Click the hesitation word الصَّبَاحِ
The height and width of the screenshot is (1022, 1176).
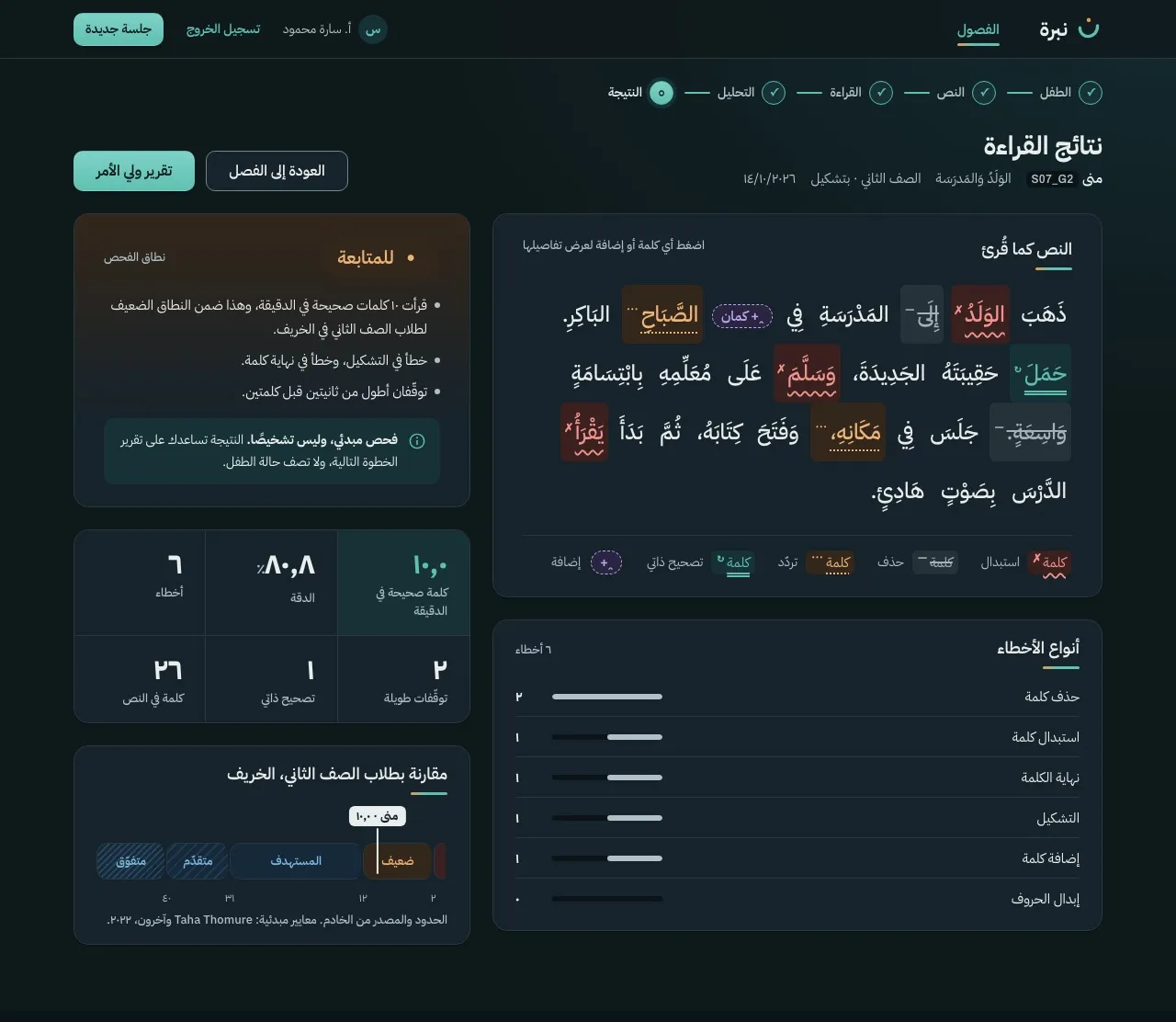click(662, 314)
